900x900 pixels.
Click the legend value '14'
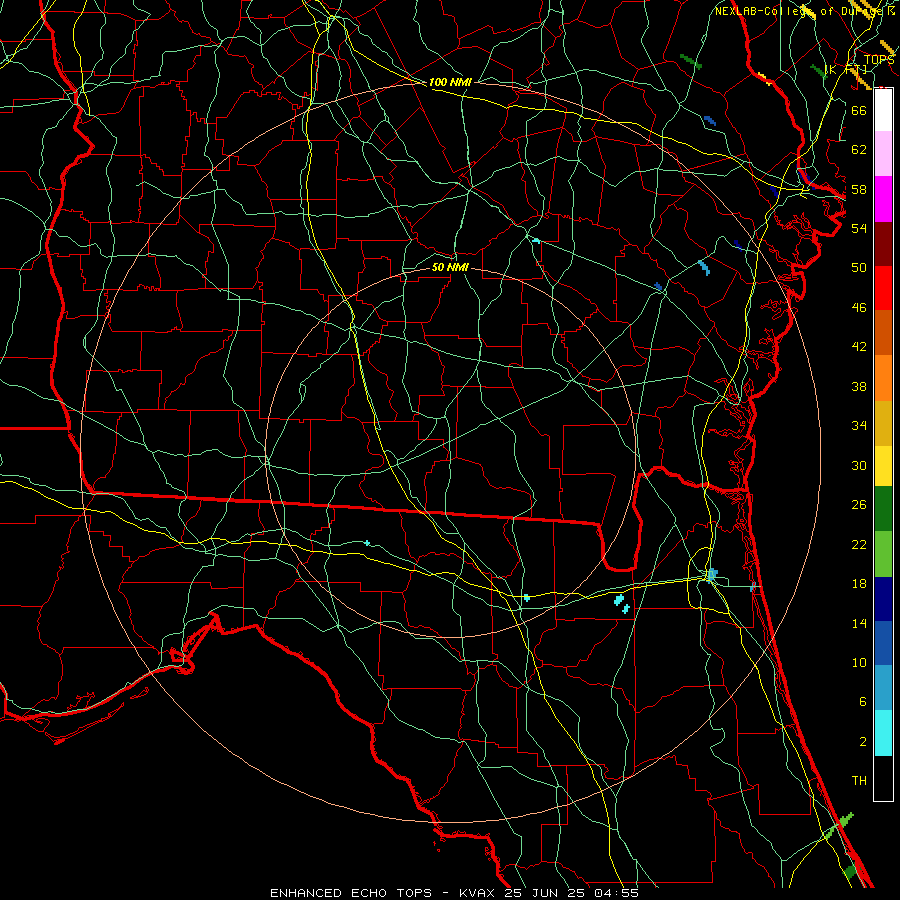[x=859, y=623]
